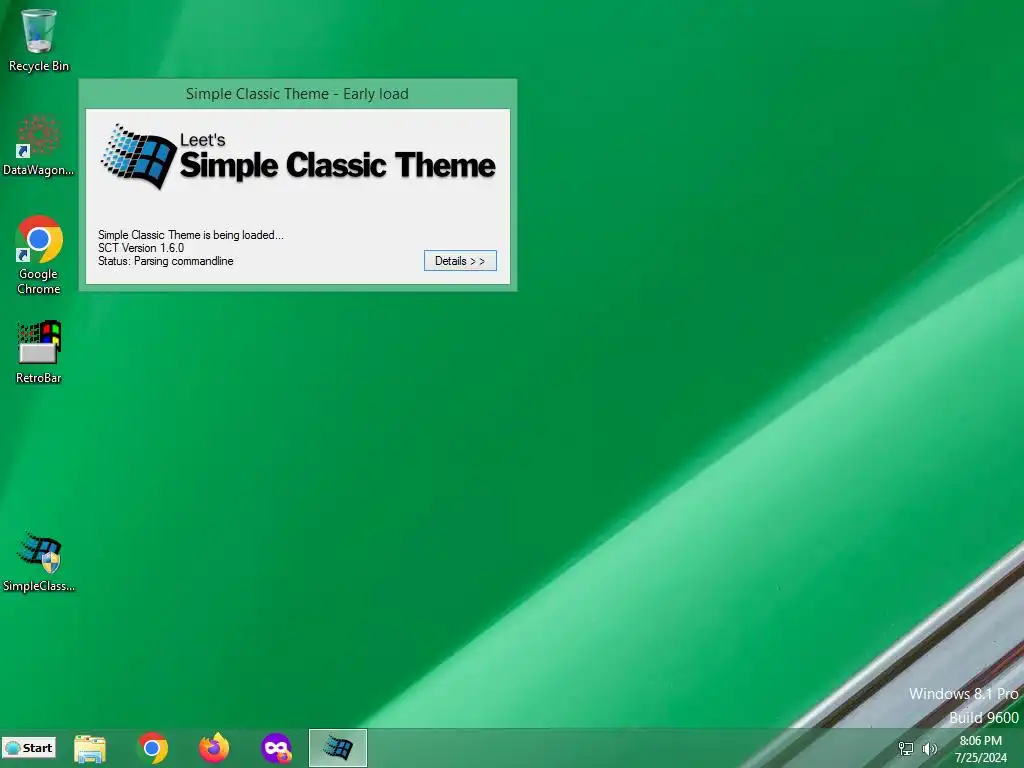Launch Chrome from the taskbar

click(152, 748)
